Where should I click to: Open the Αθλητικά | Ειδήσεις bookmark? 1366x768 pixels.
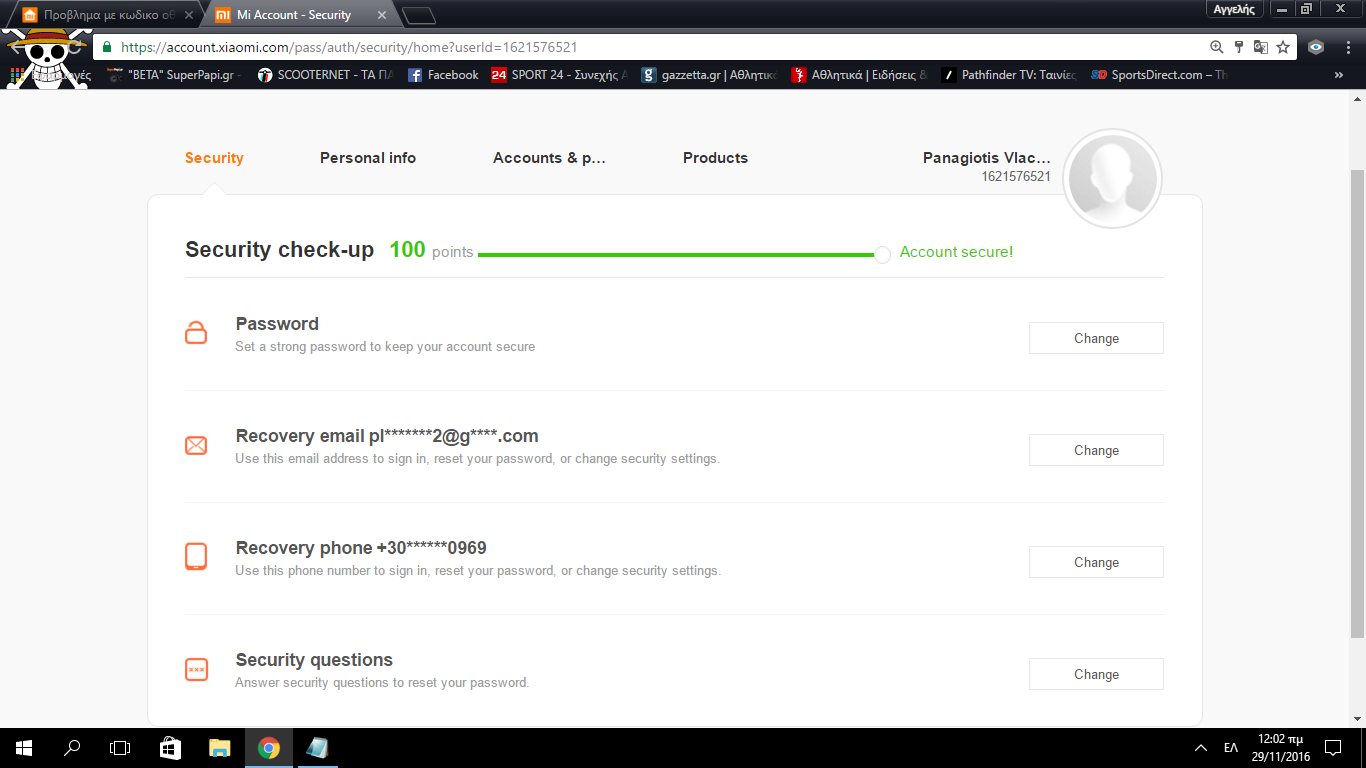point(859,75)
